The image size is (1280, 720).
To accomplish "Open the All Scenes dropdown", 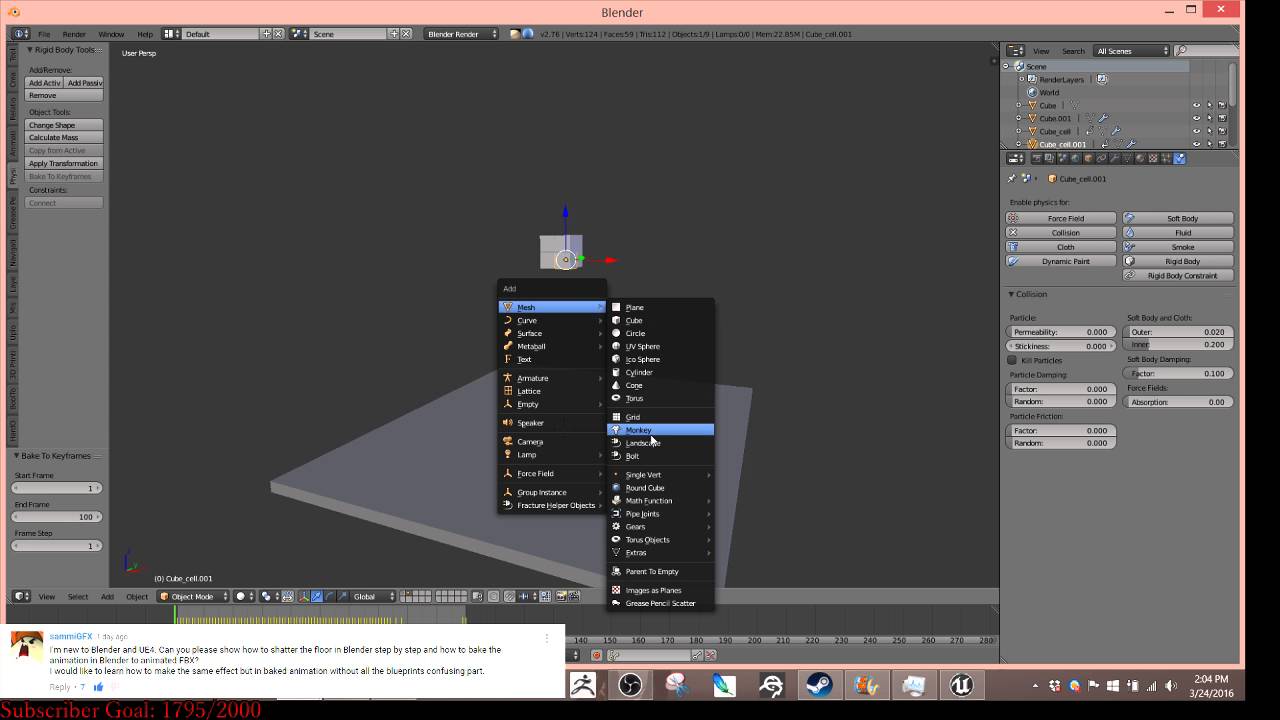I will pos(1132,51).
